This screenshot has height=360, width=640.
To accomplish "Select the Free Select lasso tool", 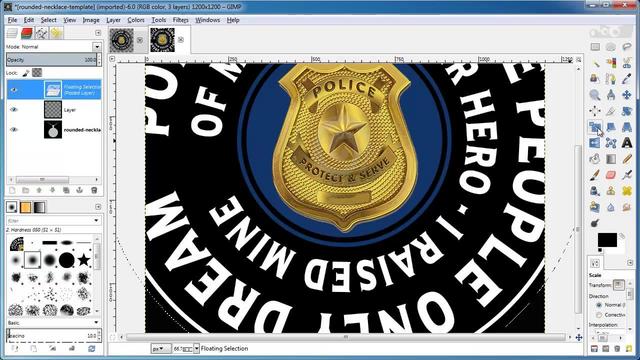I will [627, 47].
